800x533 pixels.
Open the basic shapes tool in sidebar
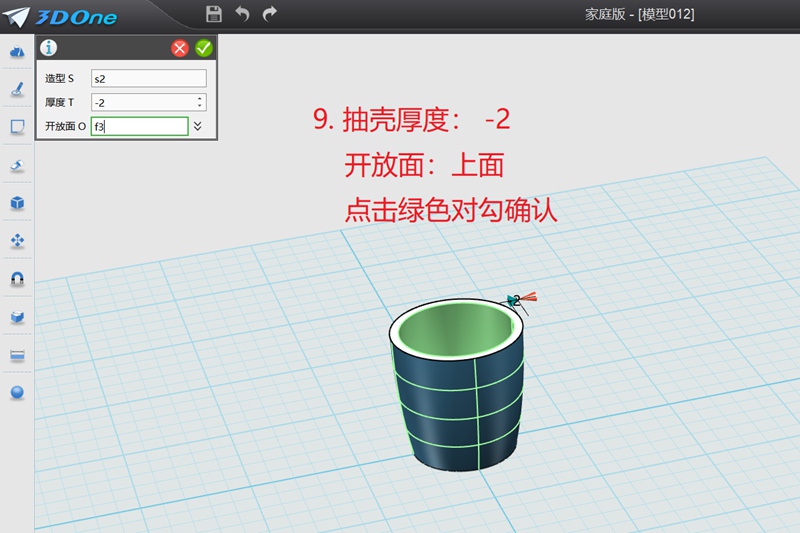[x=17, y=51]
